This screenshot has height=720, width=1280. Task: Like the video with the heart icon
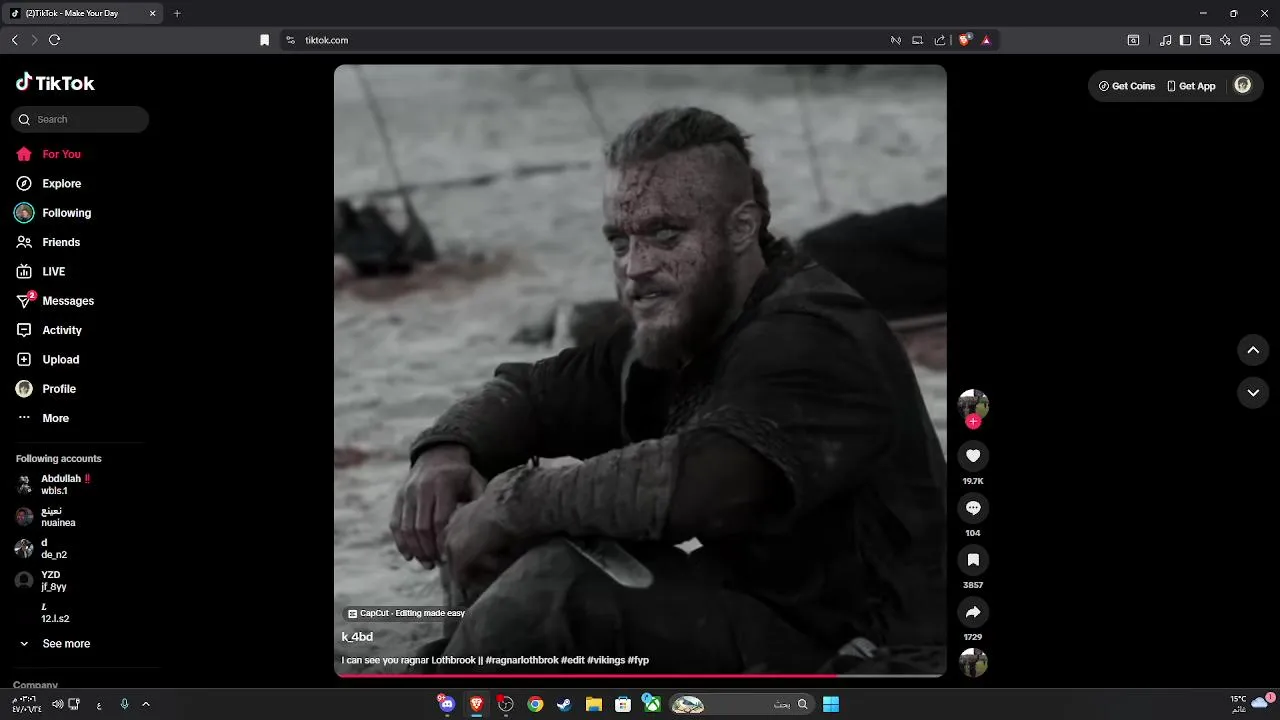tap(973, 456)
